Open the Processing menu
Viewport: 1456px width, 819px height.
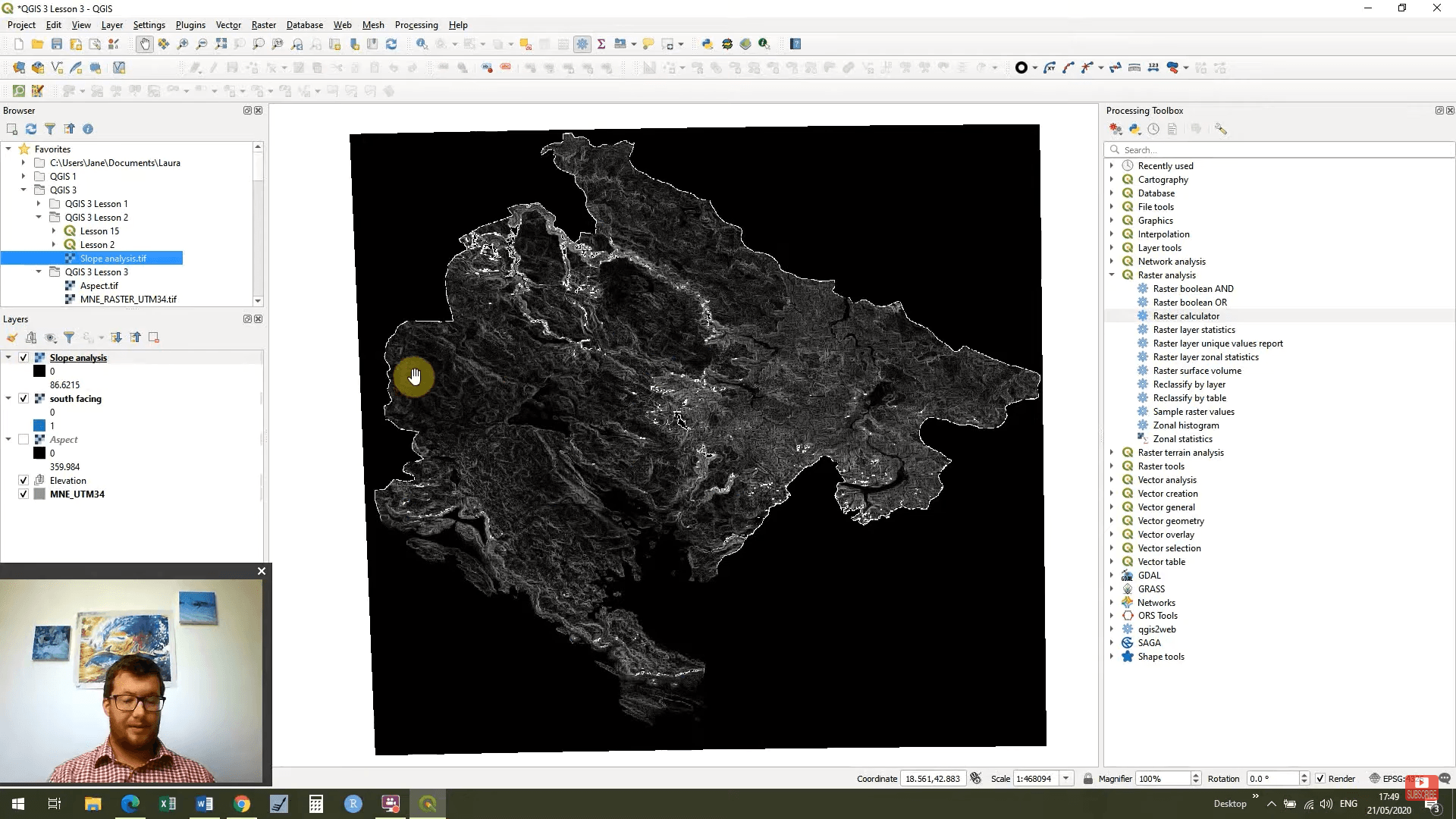coord(416,25)
